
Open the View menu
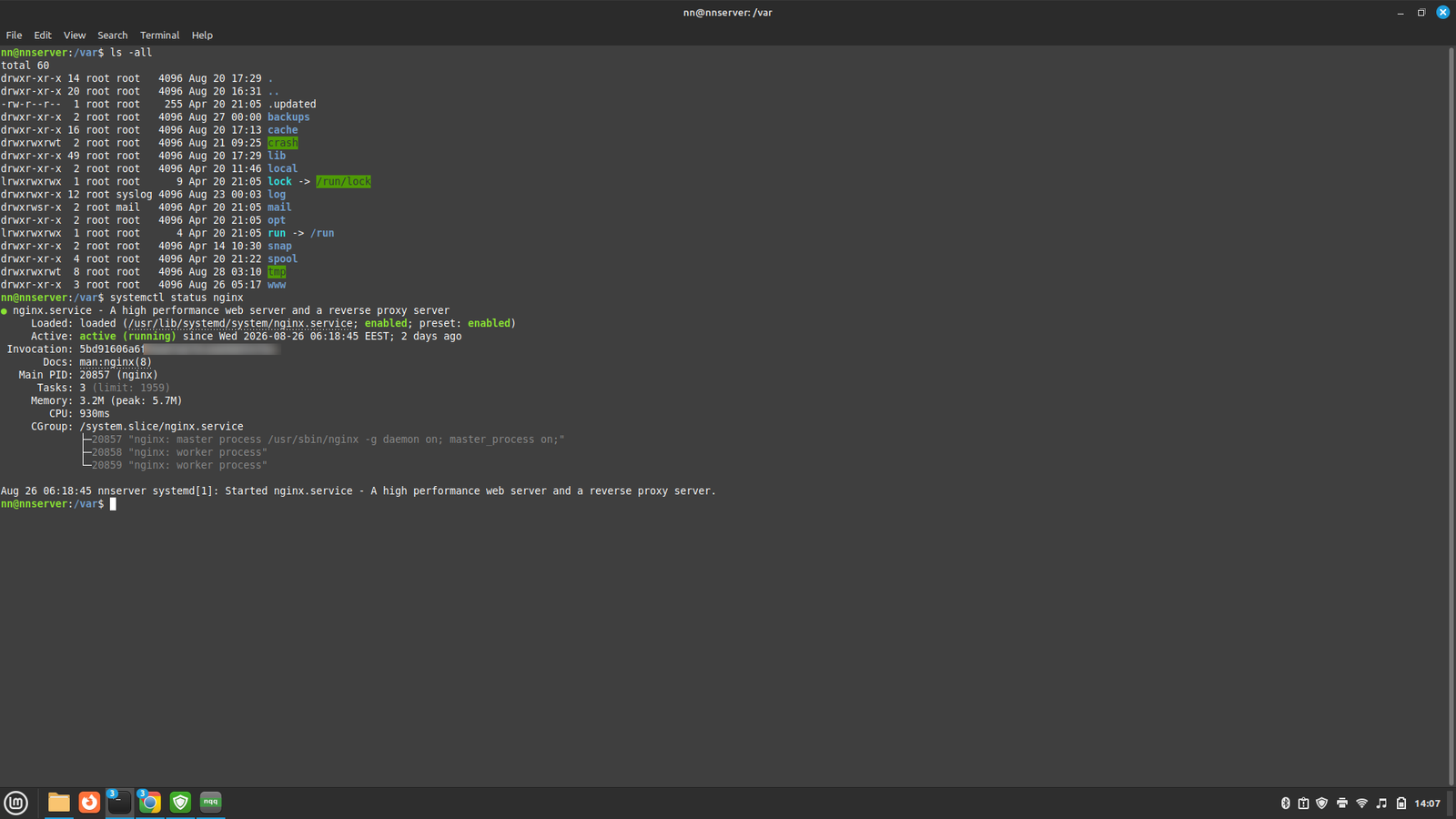pos(75,35)
